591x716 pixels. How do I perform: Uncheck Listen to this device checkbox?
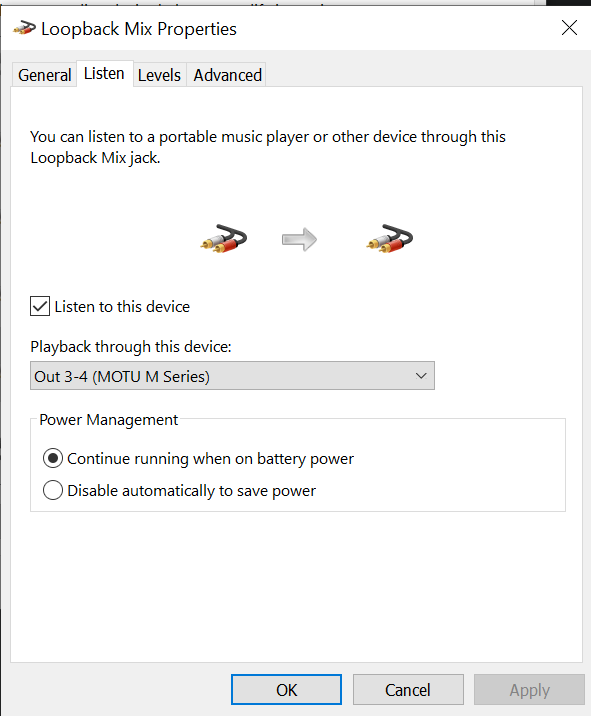[40, 306]
